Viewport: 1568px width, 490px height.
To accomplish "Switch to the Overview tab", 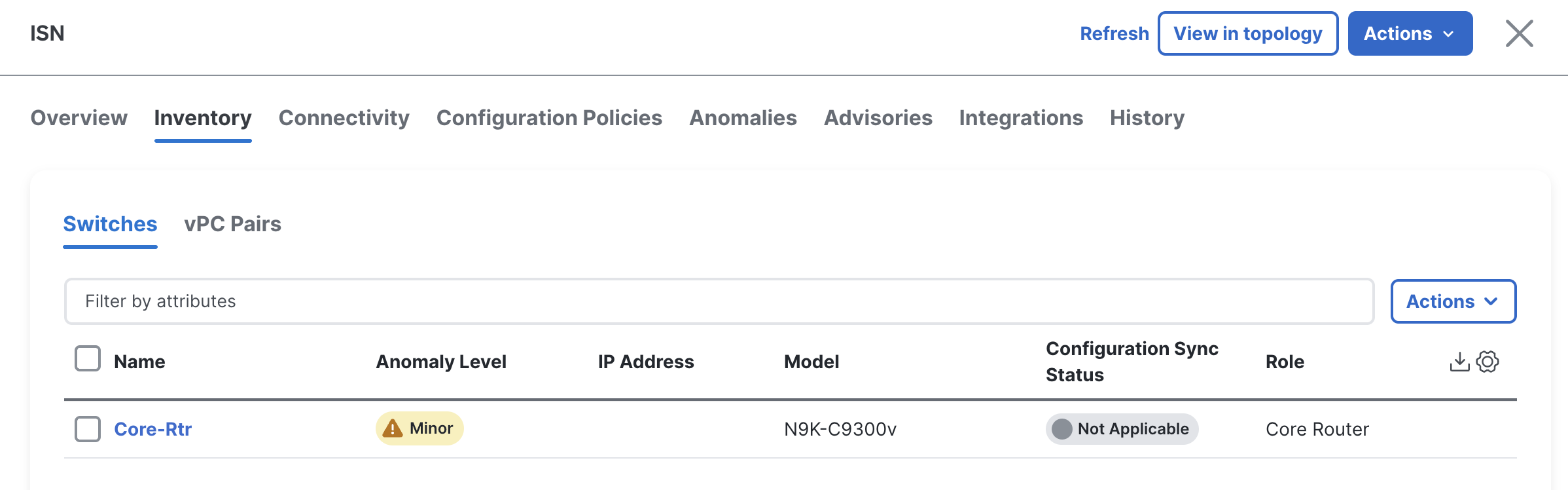I will point(79,118).
